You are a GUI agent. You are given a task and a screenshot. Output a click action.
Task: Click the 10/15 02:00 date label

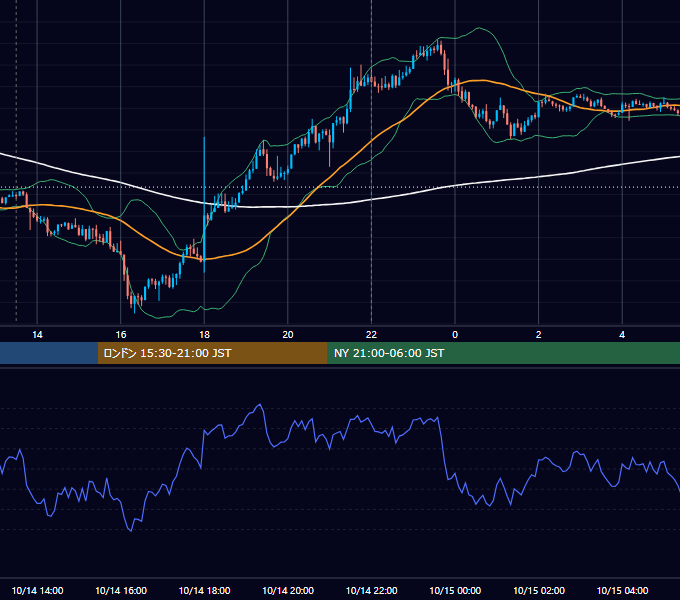tap(539, 590)
